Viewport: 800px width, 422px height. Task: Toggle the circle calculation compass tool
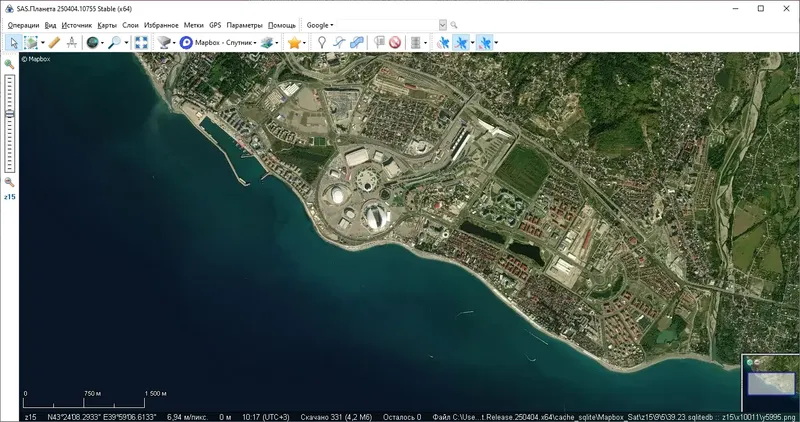tap(73, 43)
